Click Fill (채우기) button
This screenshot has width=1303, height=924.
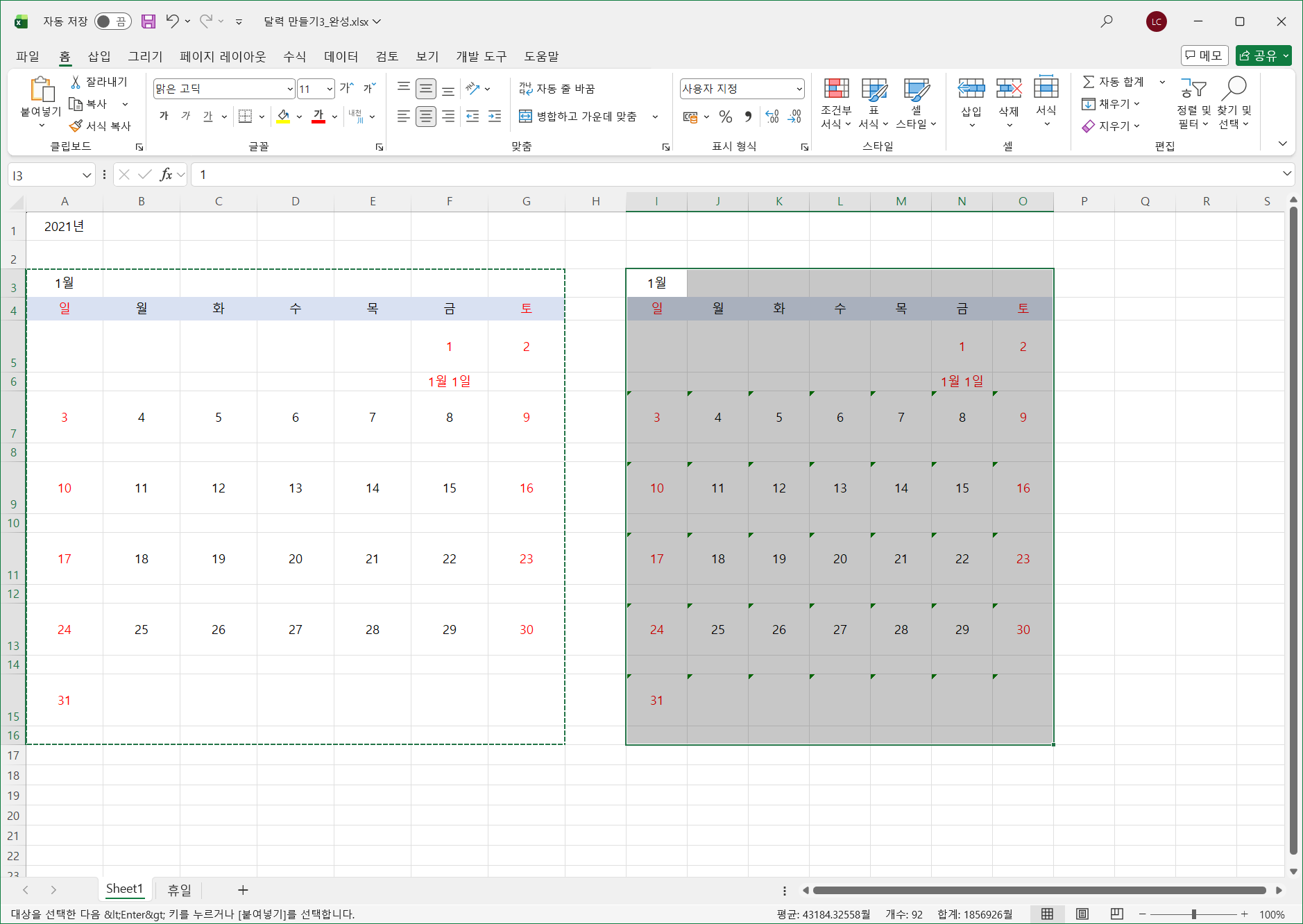coord(1110,104)
